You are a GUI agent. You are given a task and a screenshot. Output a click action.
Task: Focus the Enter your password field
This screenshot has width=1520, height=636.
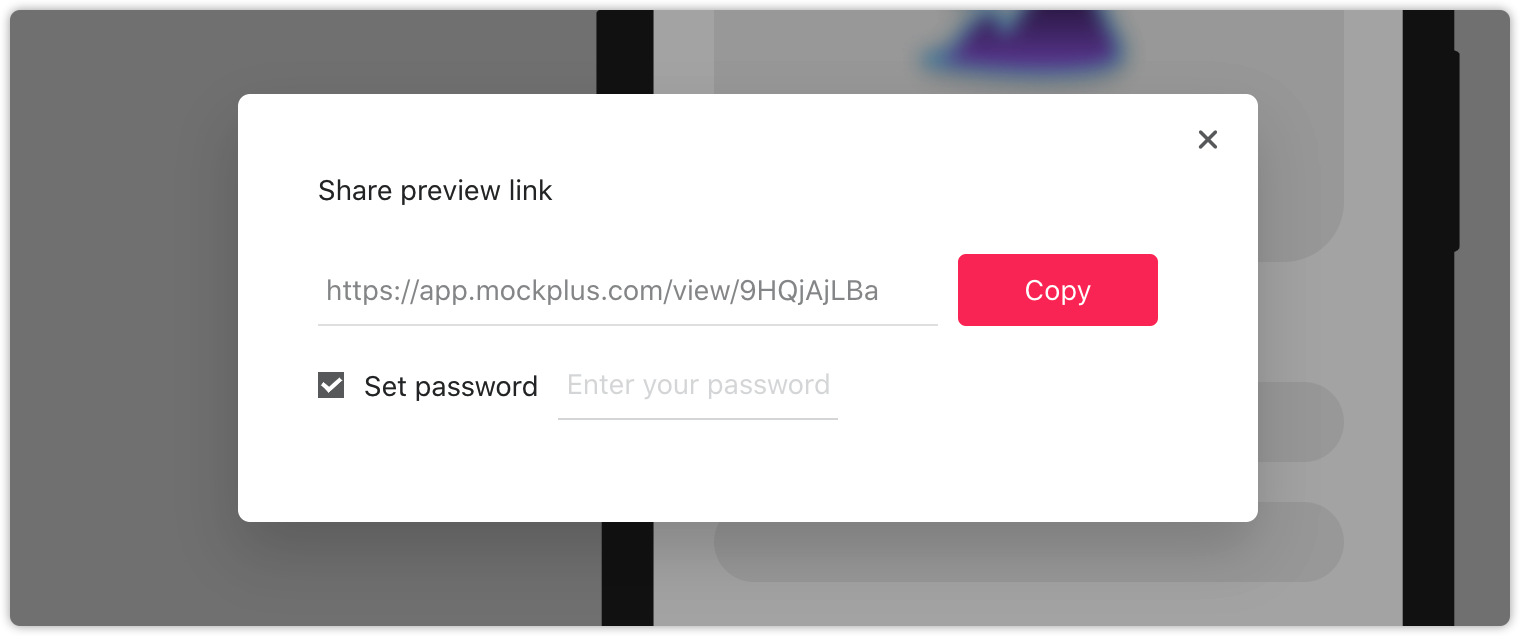[698, 386]
